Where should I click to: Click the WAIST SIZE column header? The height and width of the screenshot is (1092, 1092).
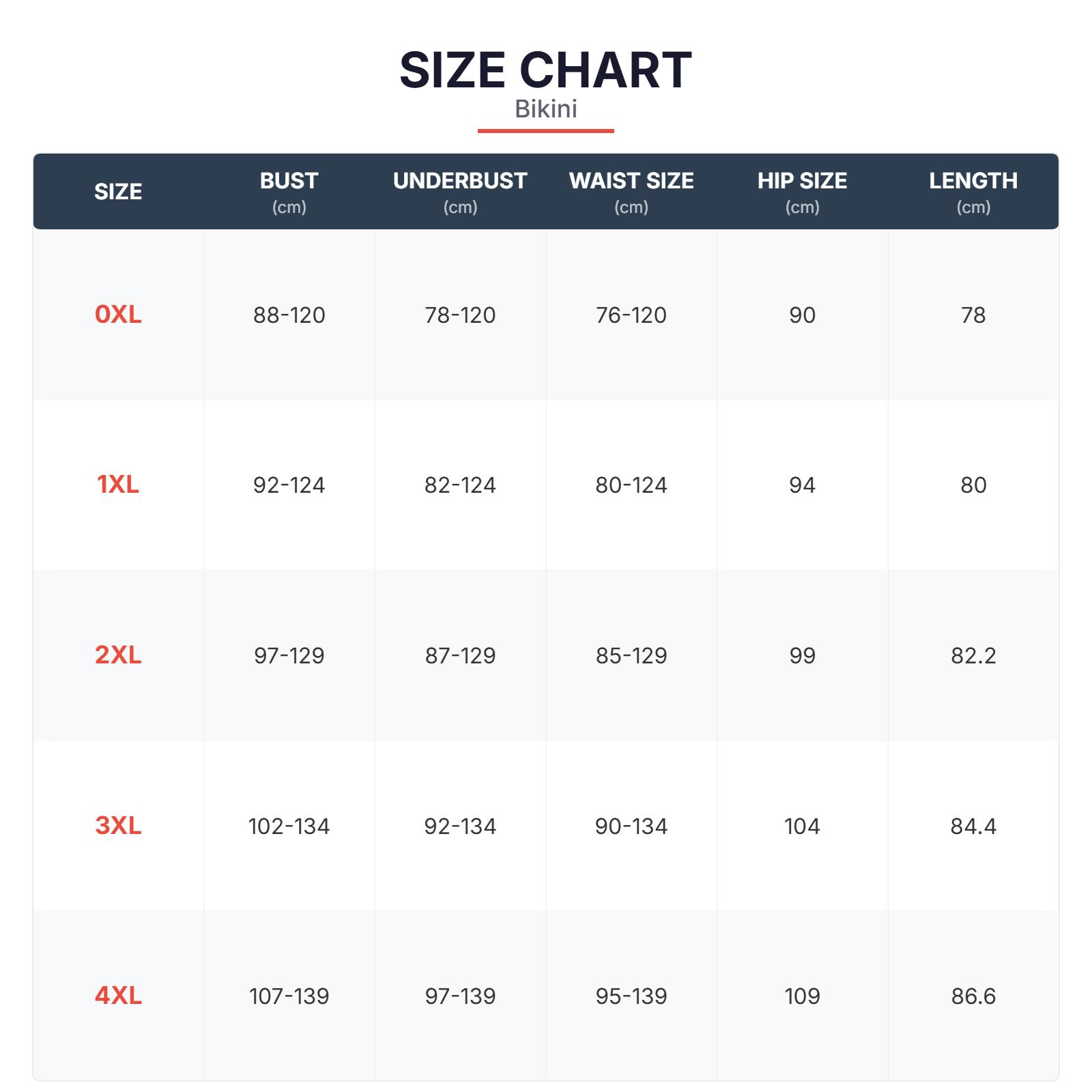click(631, 191)
